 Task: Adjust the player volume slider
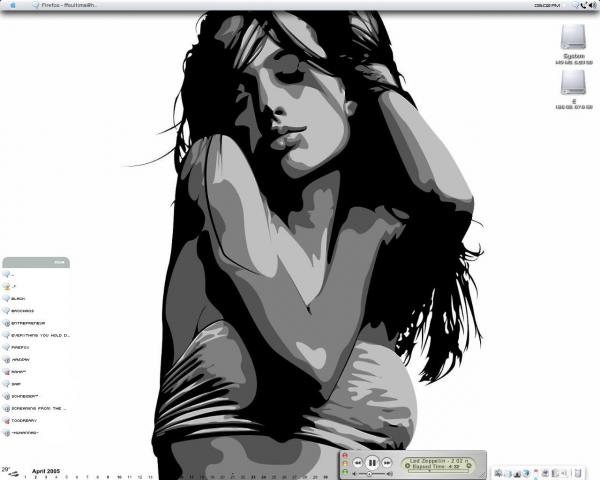pyautogui.click(x=372, y=474)
